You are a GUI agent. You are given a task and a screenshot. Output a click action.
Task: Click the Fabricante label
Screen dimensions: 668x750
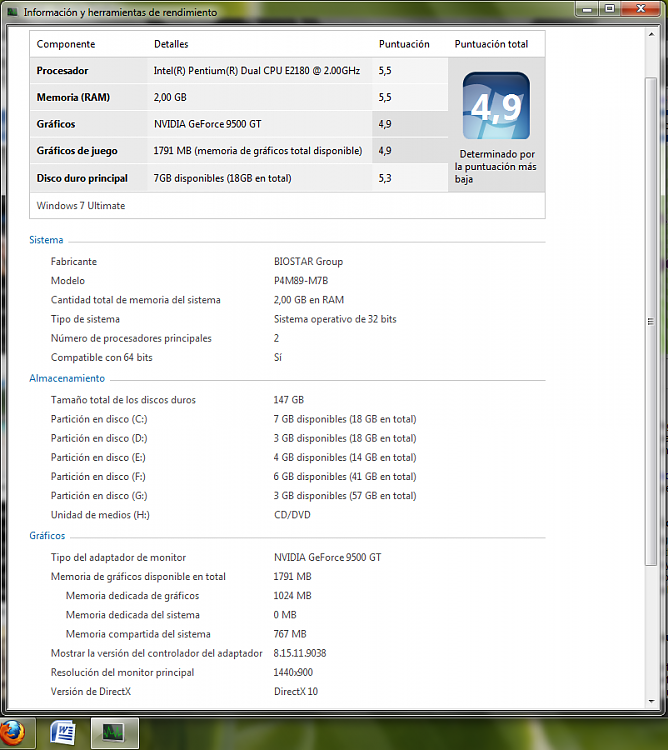74,262
